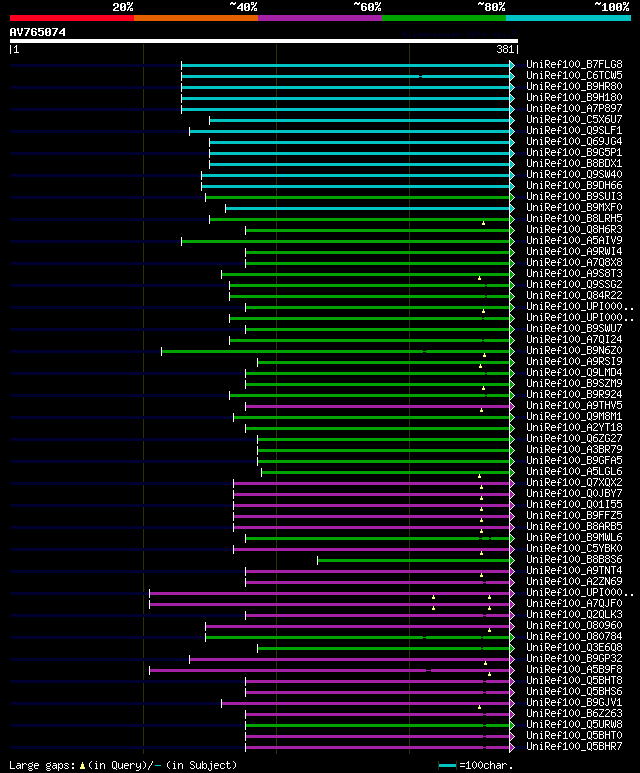
Task: Select the UniRef100_Q01I55 label
Action: pyautogui.click(x=574, y=504)
